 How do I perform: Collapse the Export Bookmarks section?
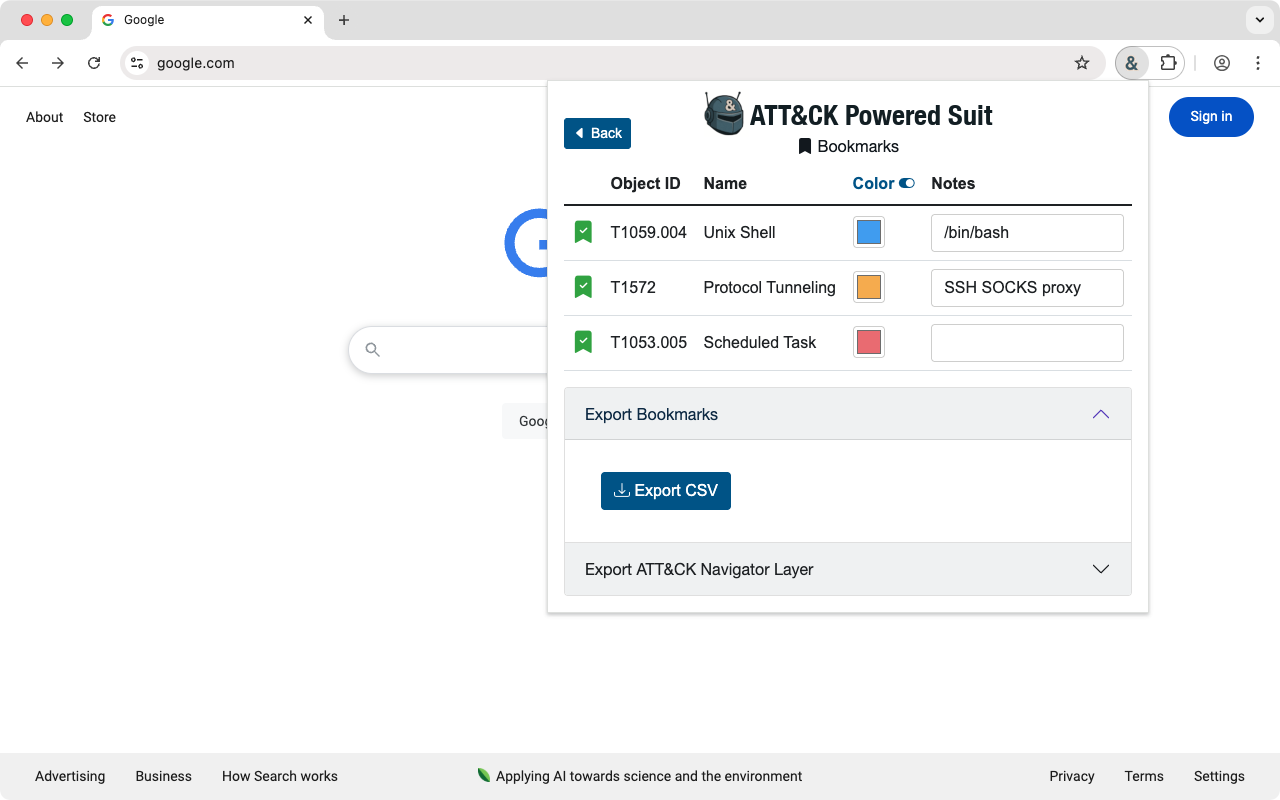click(848, 414)
